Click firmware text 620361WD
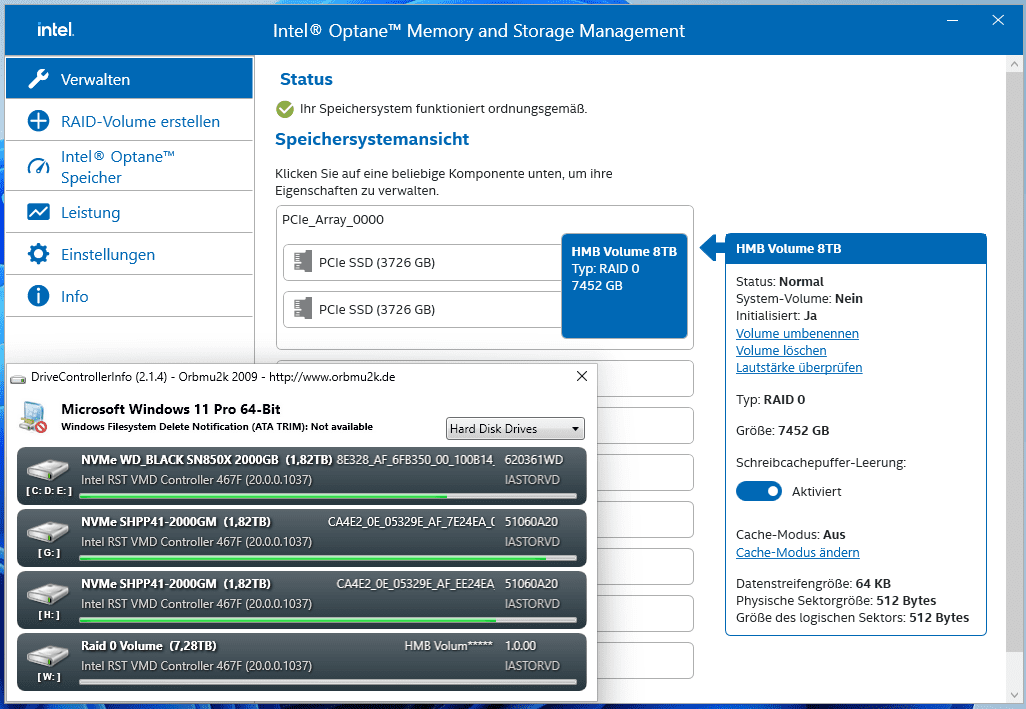 pyautogui.click(x=533, y=460)
